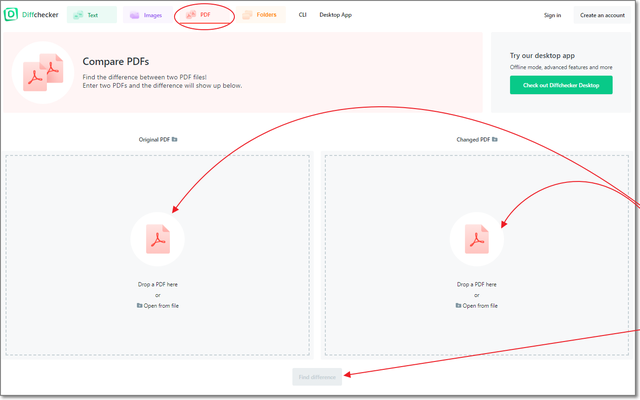The width and height of the screenshot is (640, 400).
Task: Switch to the Text comparison tab
Action: (x=92, y=15)
